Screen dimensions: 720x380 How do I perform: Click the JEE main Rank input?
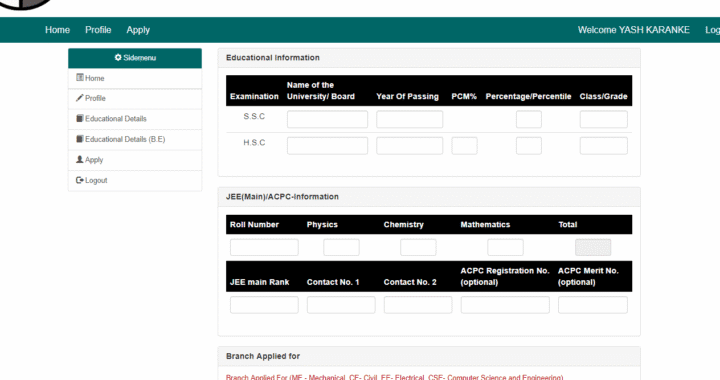click(264, 305)
